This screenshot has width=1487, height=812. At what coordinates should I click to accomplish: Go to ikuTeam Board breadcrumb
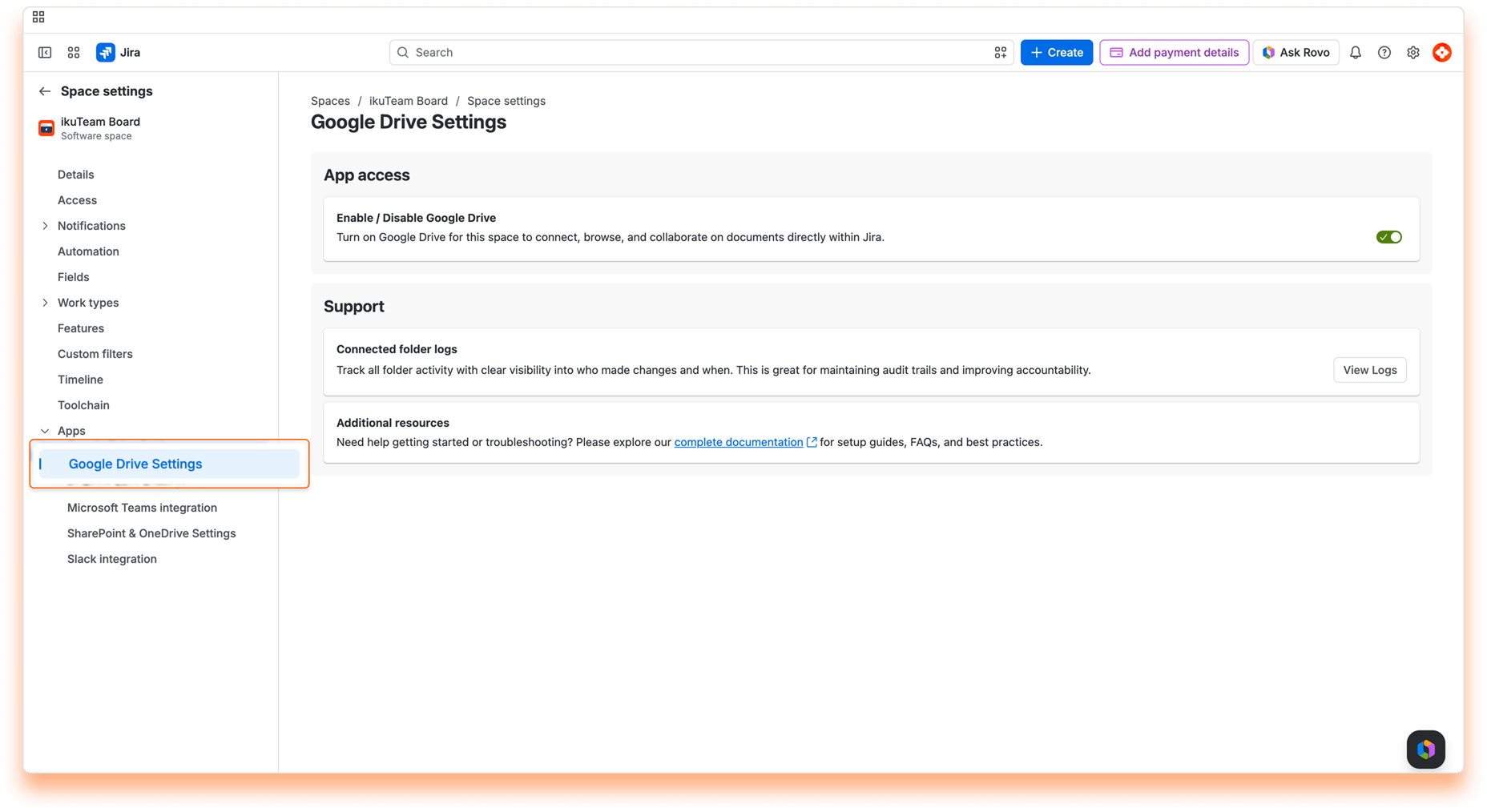pyautogui.click(x=409, y=101)
